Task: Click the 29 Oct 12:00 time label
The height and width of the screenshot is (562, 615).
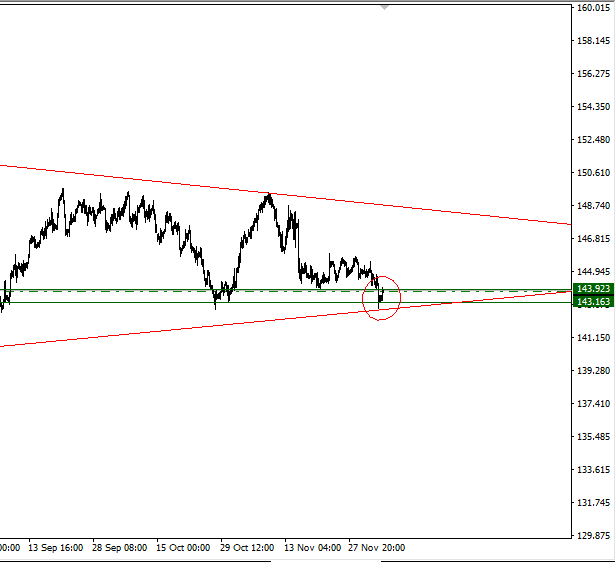Action: (247, 547)
